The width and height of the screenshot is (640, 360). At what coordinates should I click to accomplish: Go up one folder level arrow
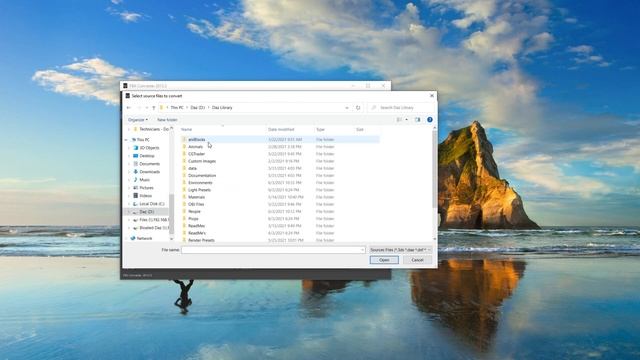pyautogui.click(x=154, y=108)
